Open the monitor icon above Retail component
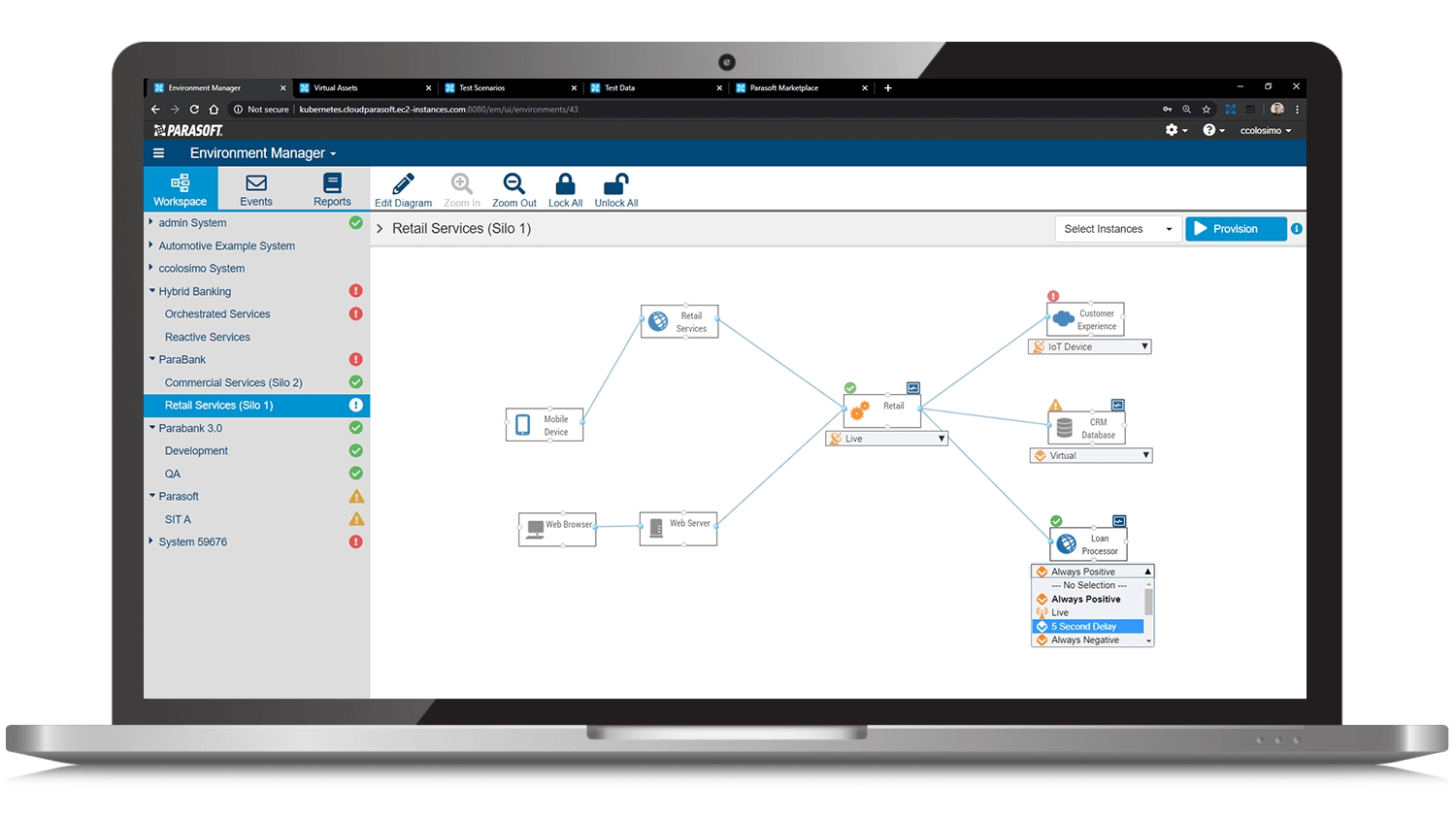This screenshot has width=1456, height=818. point(913,388)
